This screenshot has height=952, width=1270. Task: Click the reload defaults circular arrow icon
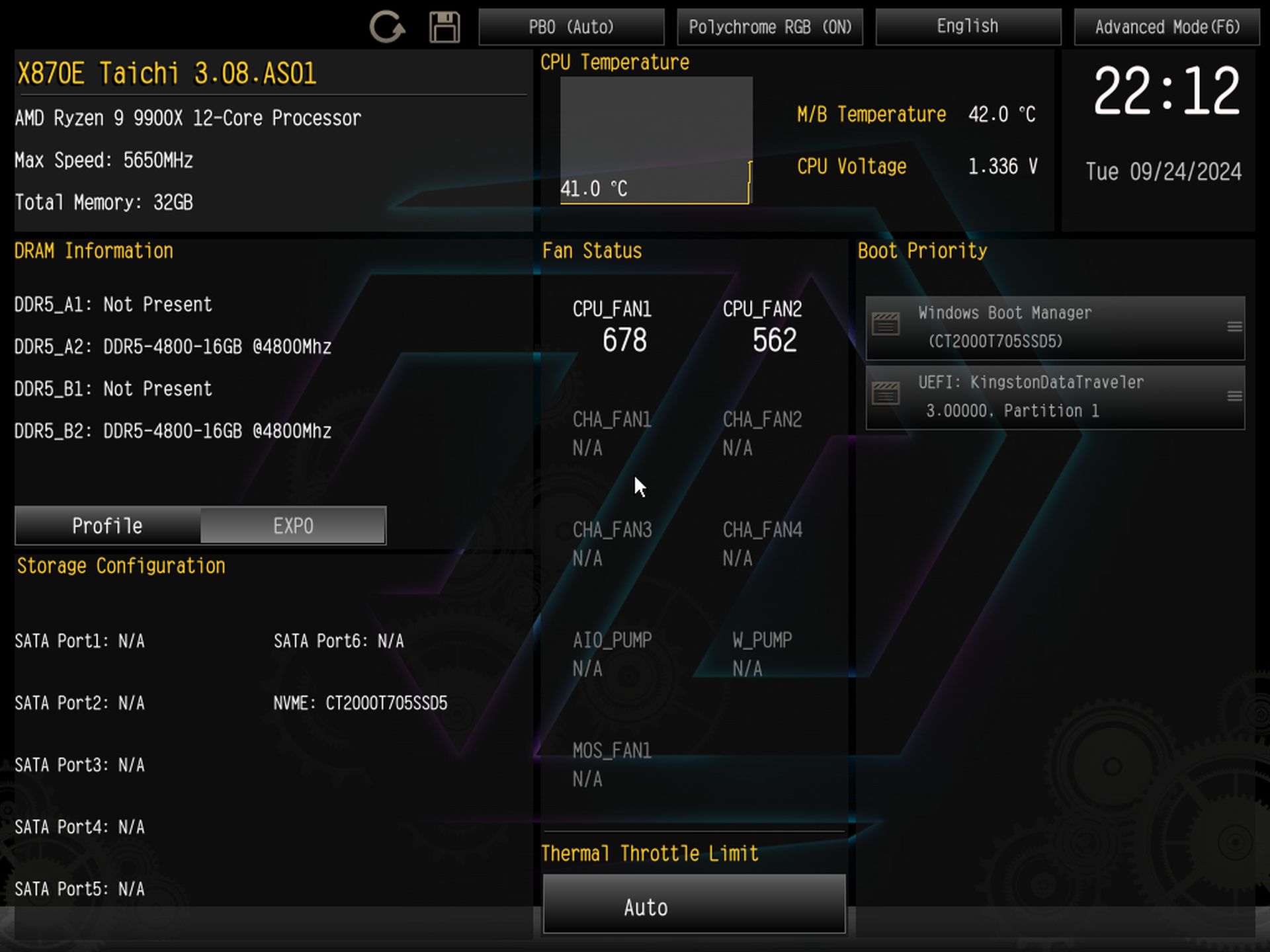coord(386,27)
